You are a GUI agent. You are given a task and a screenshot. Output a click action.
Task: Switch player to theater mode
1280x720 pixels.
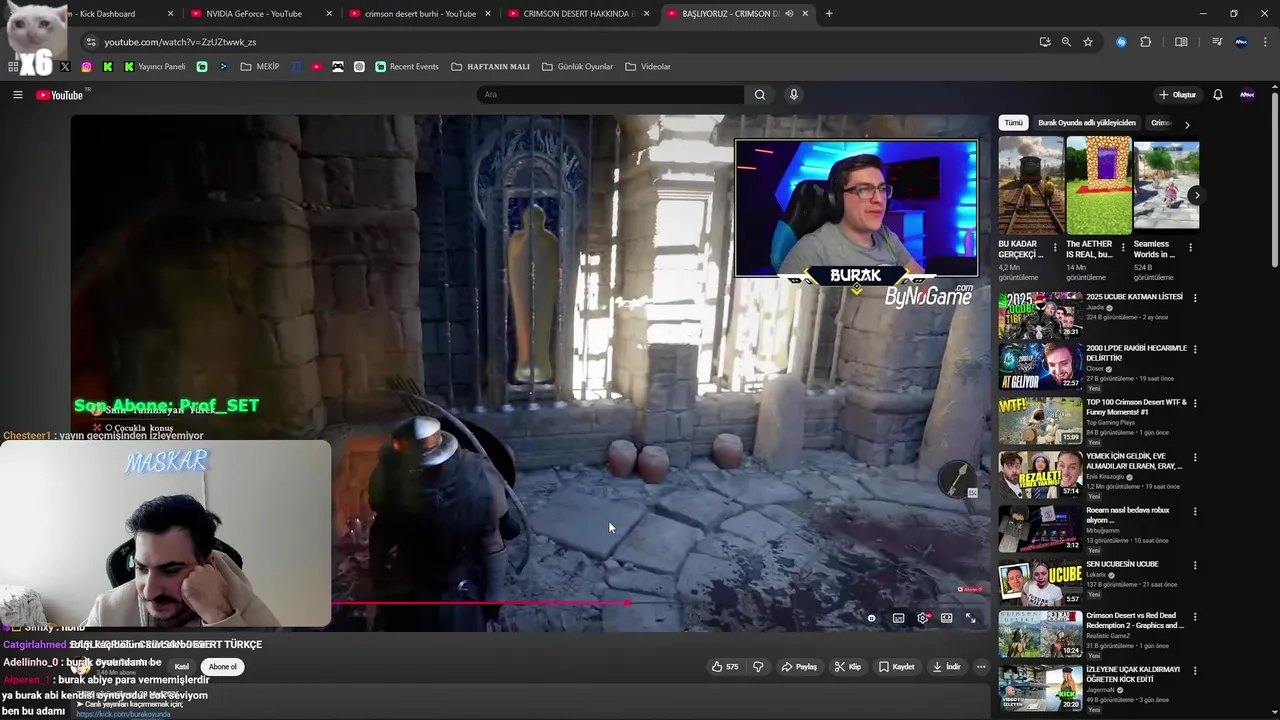point(946,618)
